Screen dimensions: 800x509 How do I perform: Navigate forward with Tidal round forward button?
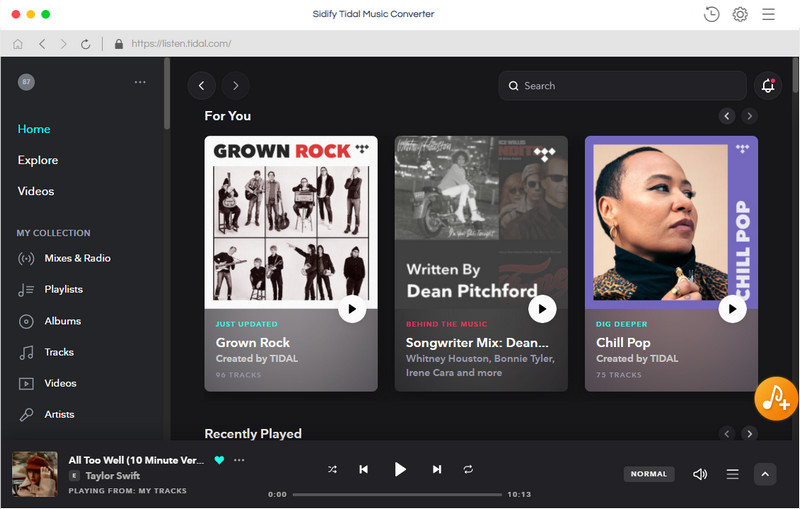click(x=235, y=86)
